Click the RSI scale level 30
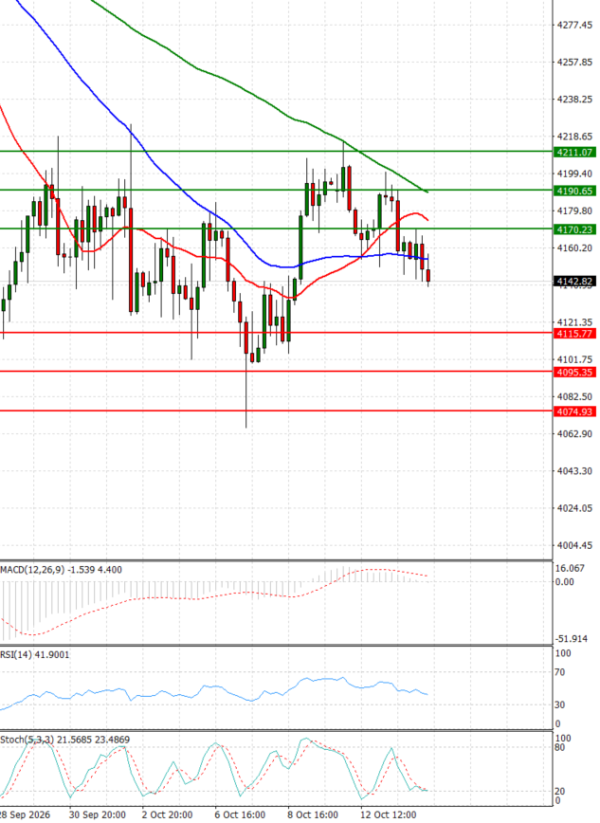This screenshot has width=600, height=823. [x=561, y=705]
